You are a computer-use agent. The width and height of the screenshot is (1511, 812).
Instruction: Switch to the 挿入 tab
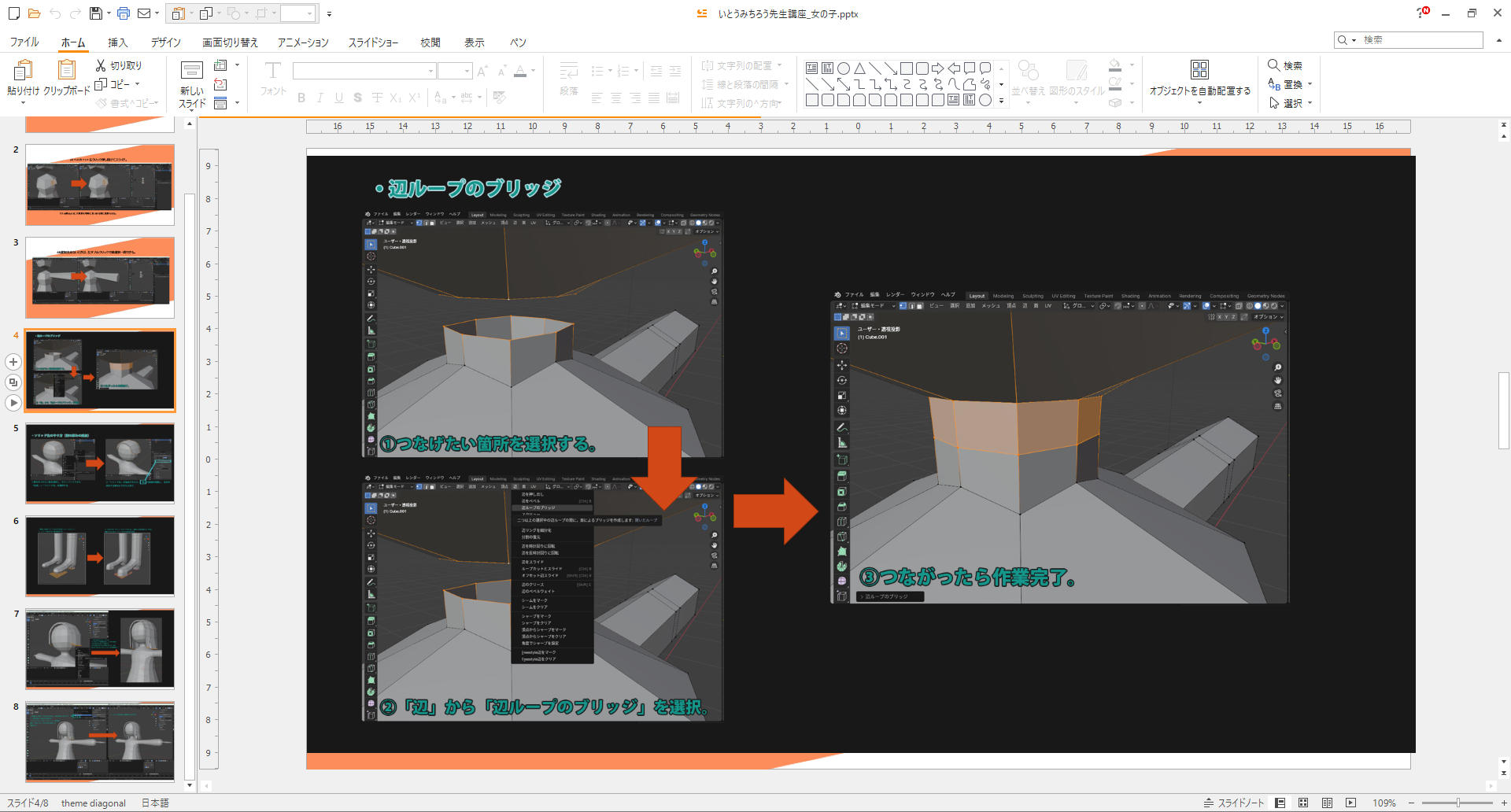(117, 42)
